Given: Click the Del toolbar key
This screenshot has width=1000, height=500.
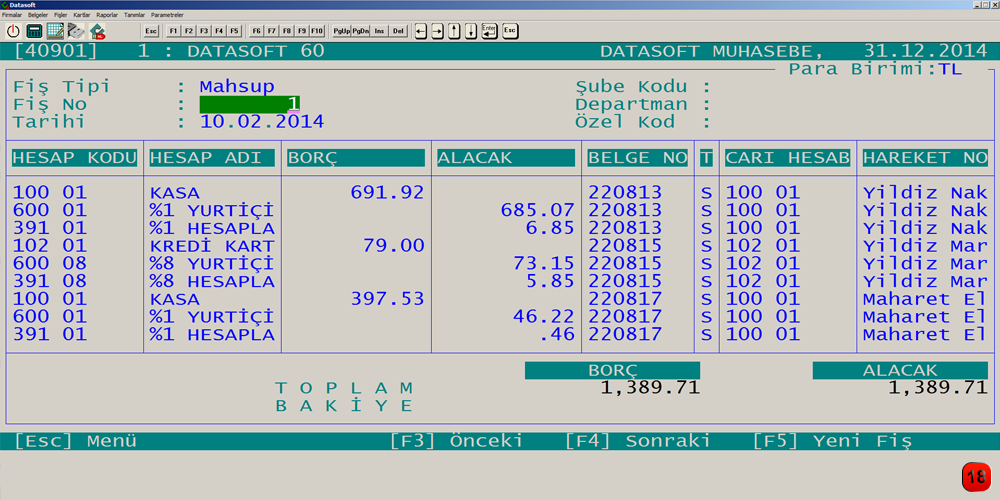Looking at the screenshot, I should pos(399,31).
